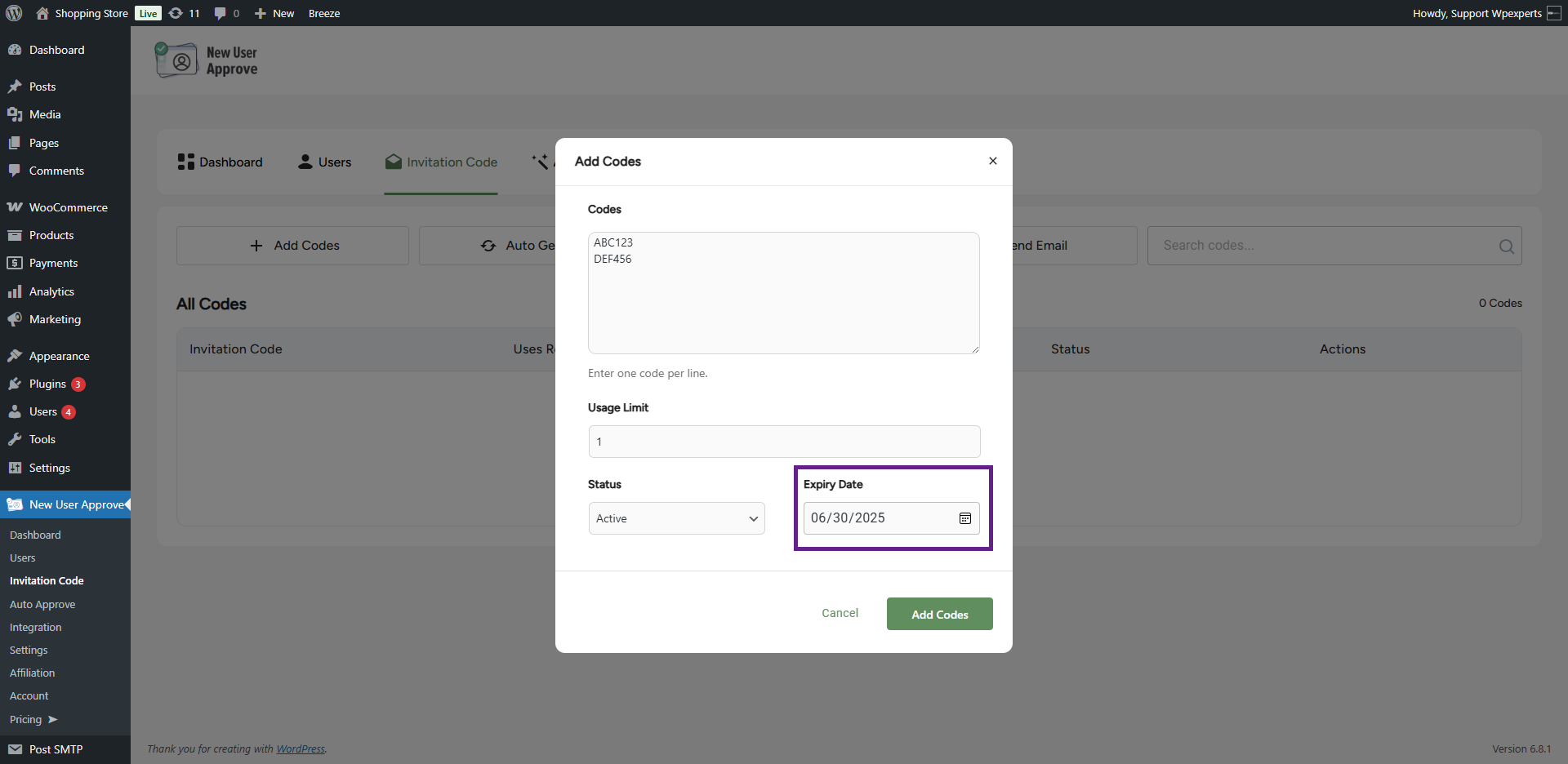Click the WordPress logo icon
Image resolution: width=1568 pixels, height=764 pixels.
tap(14, 13)
